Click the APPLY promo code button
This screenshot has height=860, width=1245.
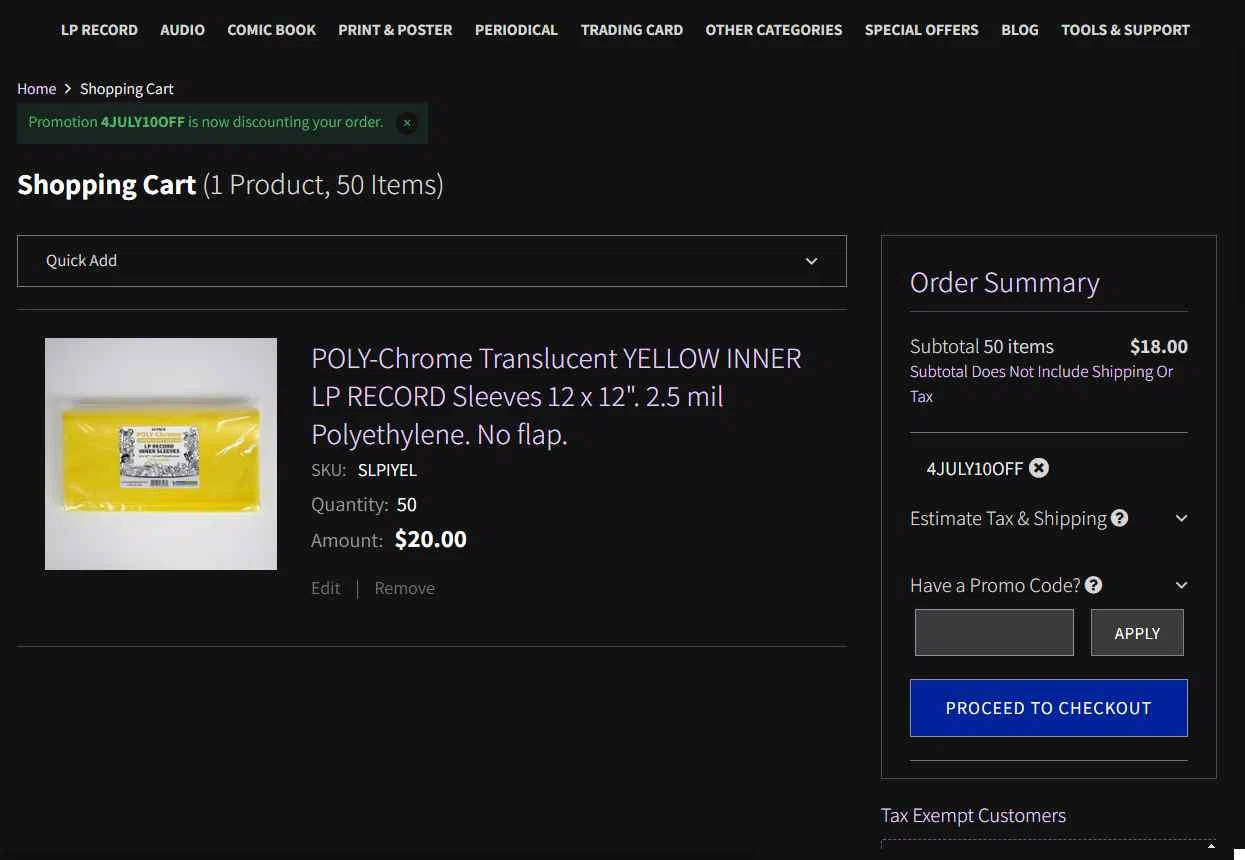click(x=1137, y=633)
